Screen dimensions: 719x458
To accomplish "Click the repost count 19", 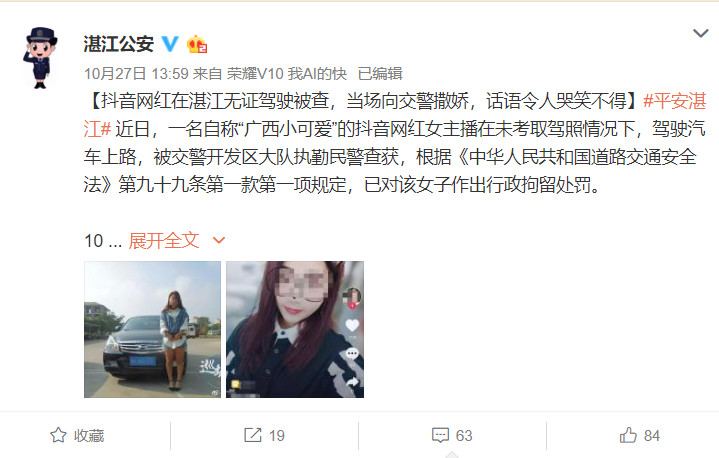I will pos(277,436).
